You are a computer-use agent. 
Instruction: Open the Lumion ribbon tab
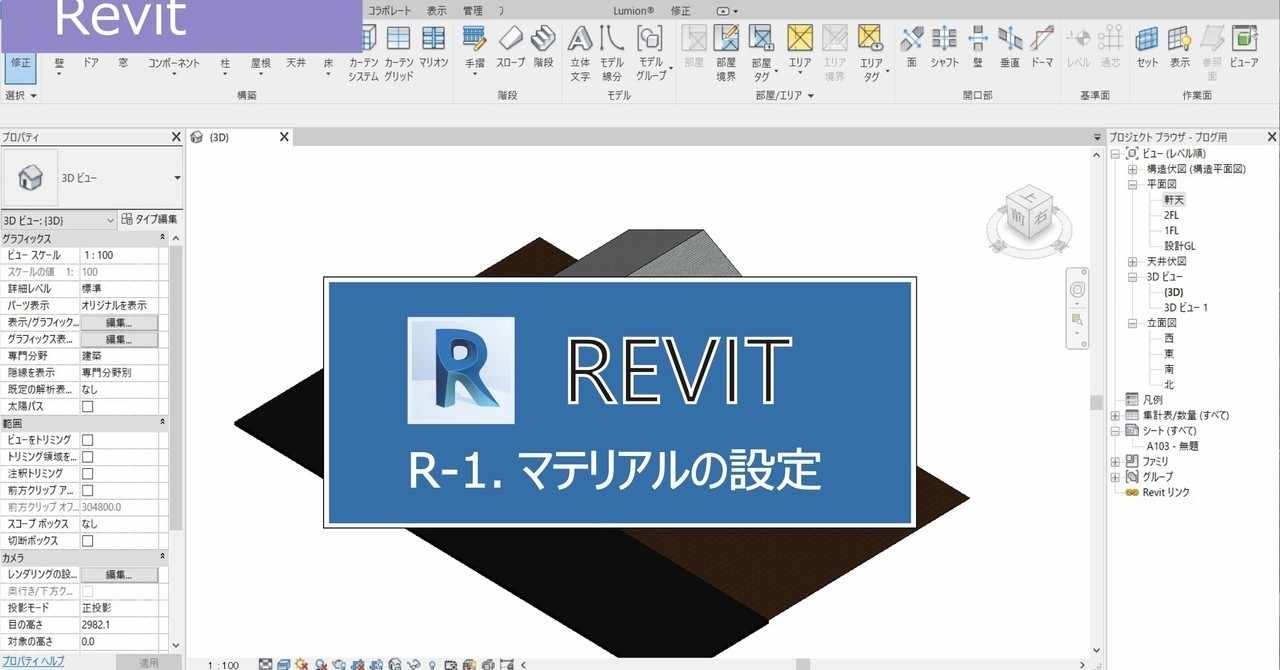[x=633, y=11]
